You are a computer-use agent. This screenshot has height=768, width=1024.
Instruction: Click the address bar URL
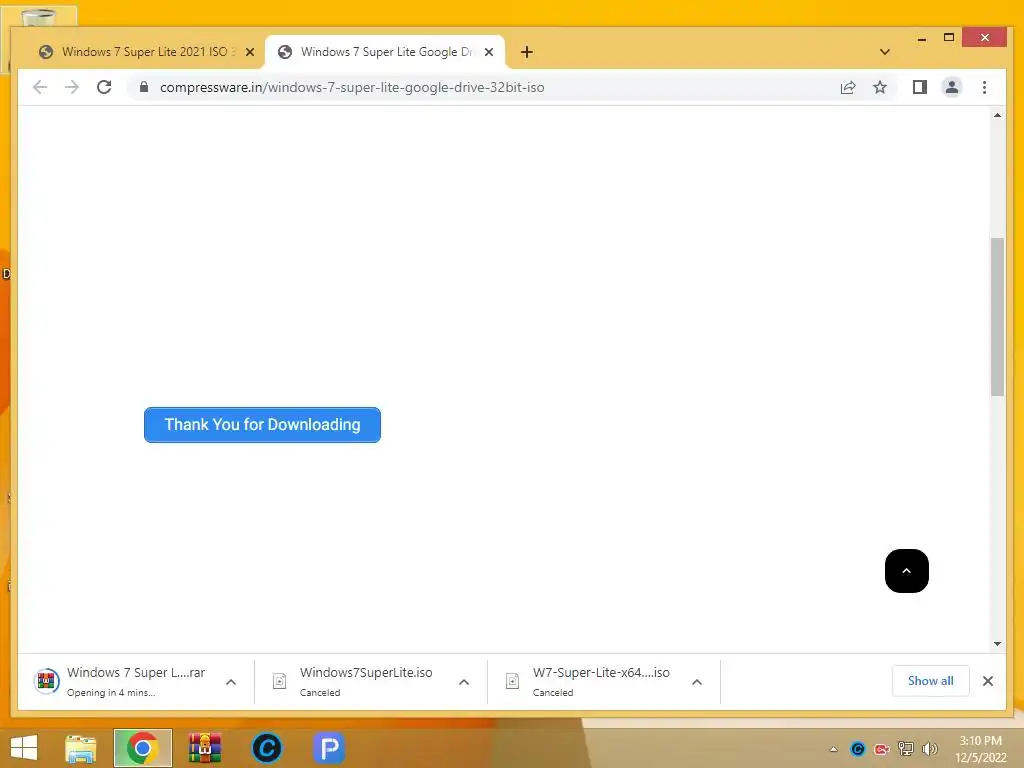point(352,88)
